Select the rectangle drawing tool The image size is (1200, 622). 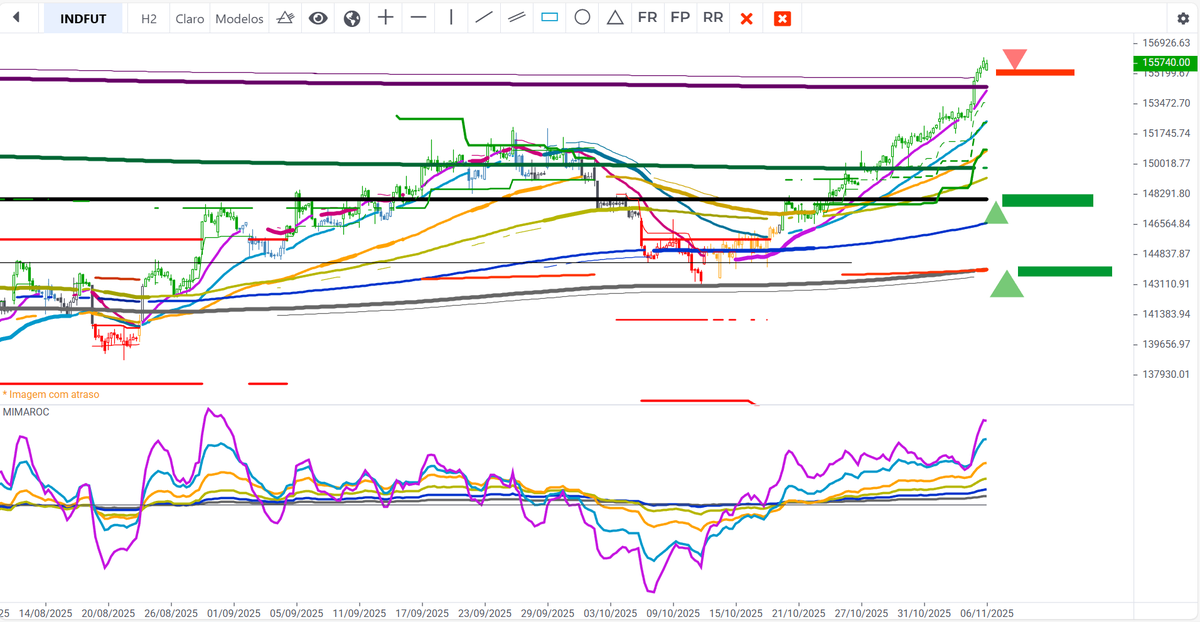pyautogui.click(x=549, y=18)
